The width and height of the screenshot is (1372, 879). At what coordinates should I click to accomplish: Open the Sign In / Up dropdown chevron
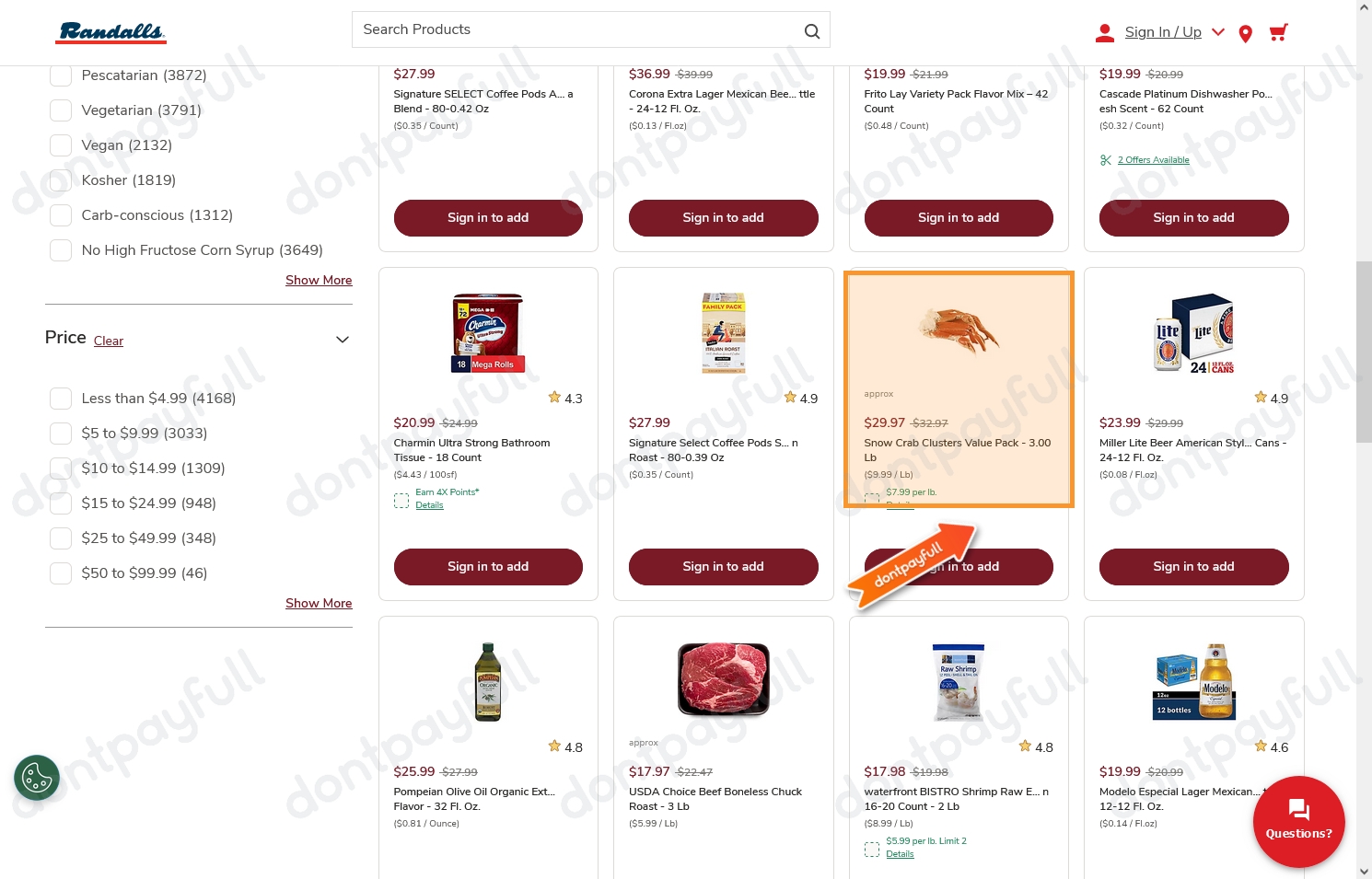[x=1218, y=32]
